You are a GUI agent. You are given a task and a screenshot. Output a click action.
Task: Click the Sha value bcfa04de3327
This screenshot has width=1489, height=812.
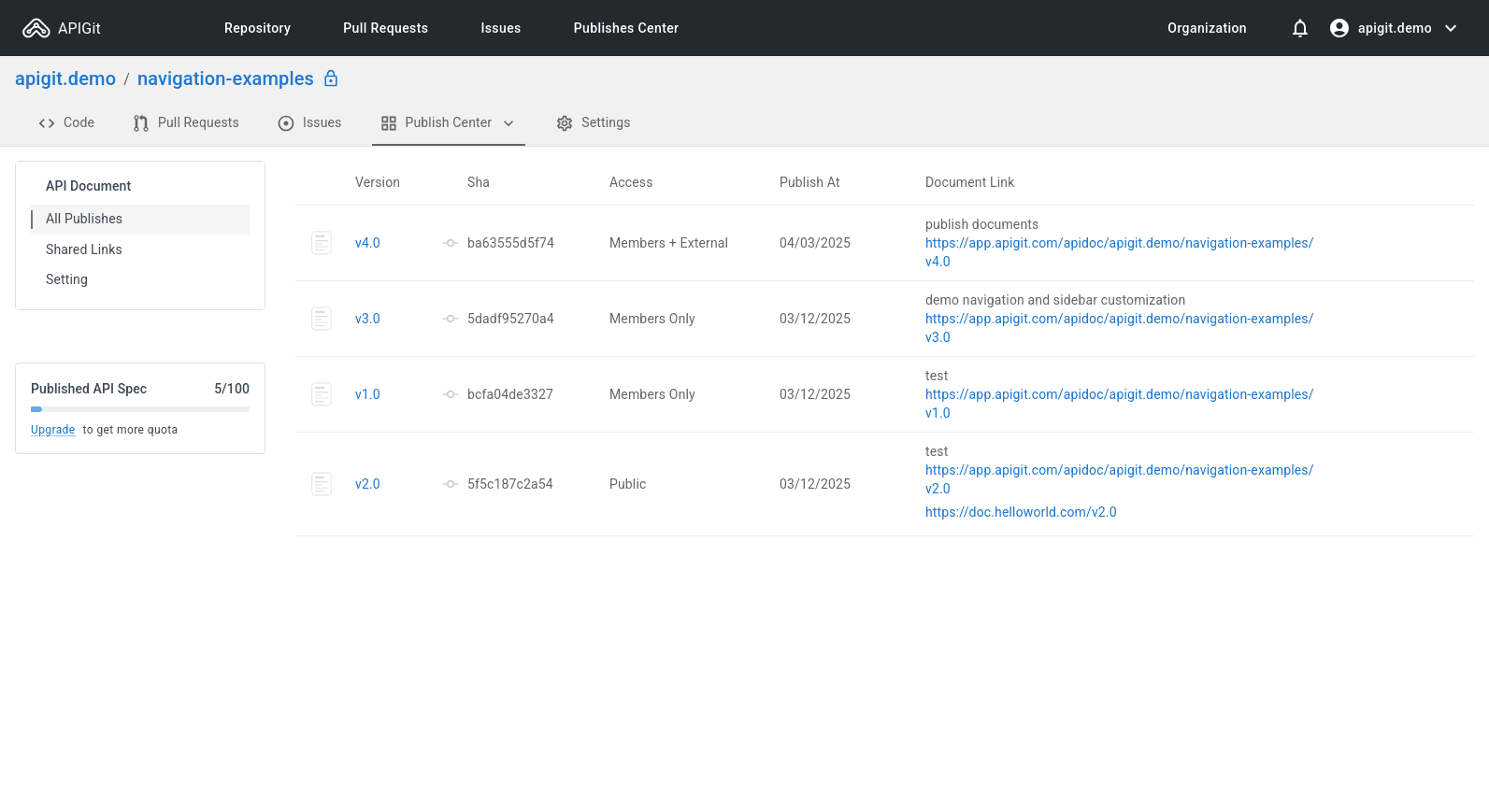(x=510, y=394)
